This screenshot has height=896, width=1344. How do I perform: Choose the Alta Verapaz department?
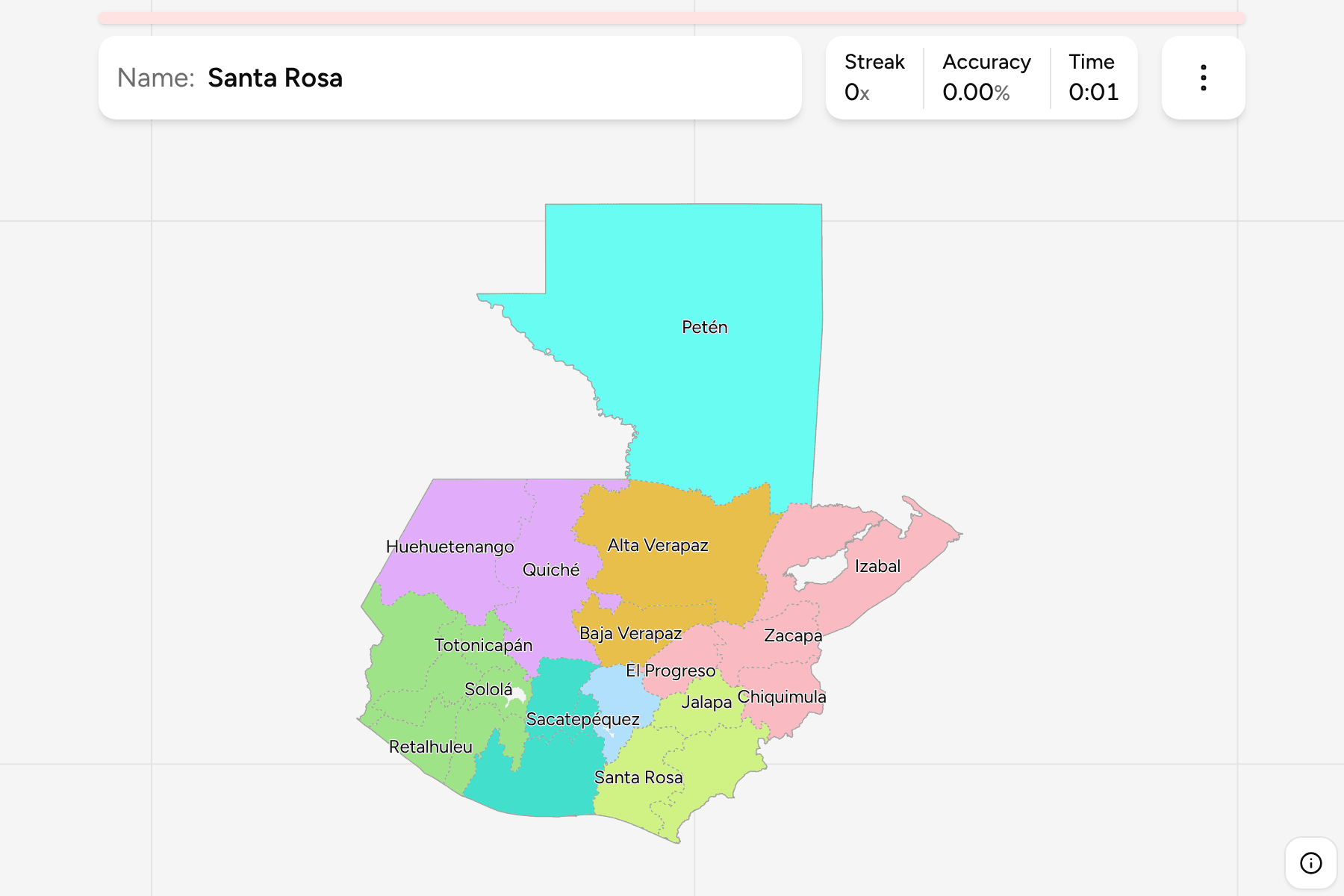coord(658,545)
